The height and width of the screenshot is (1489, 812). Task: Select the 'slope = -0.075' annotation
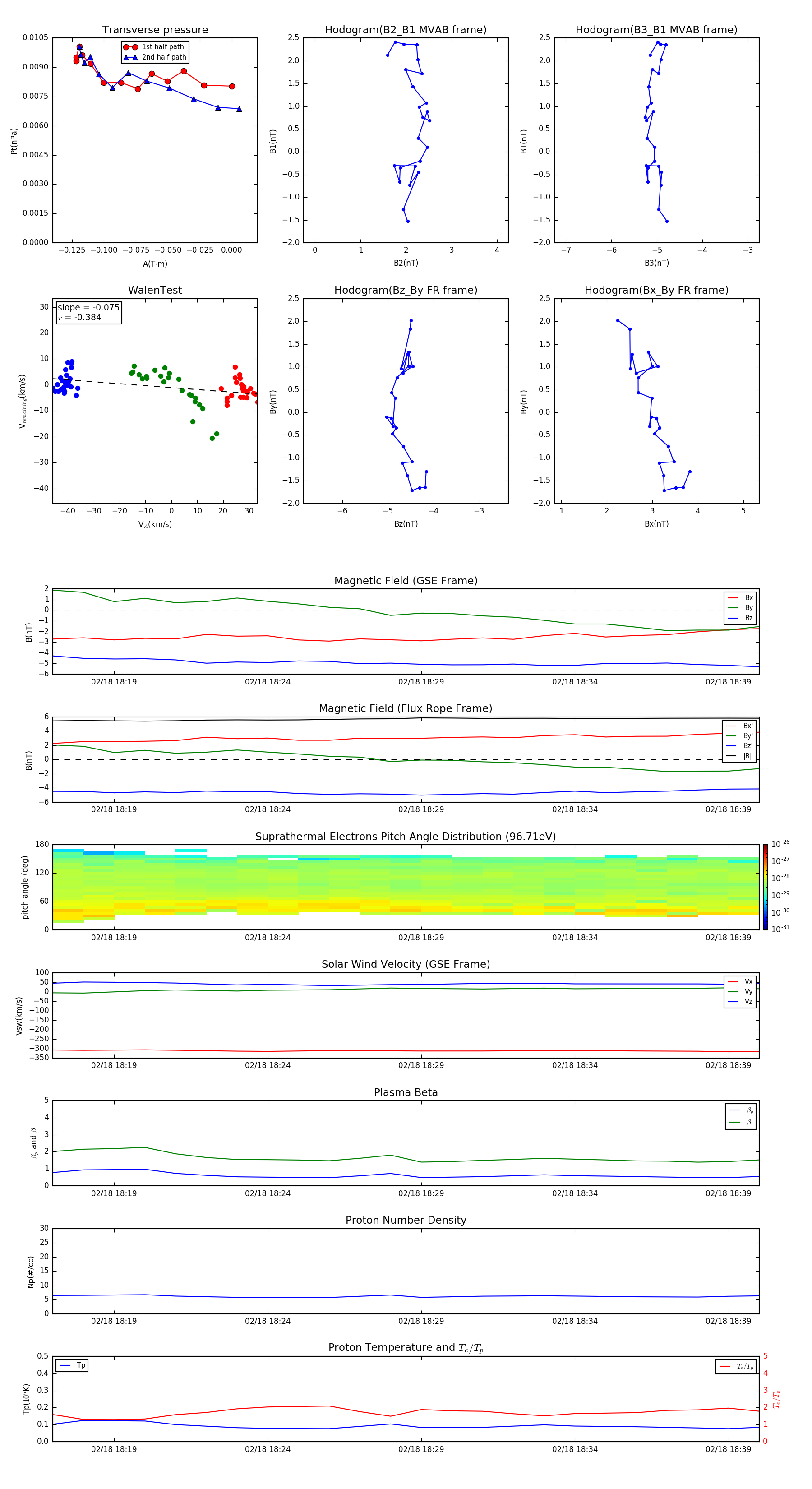click(x=88, y=308)
